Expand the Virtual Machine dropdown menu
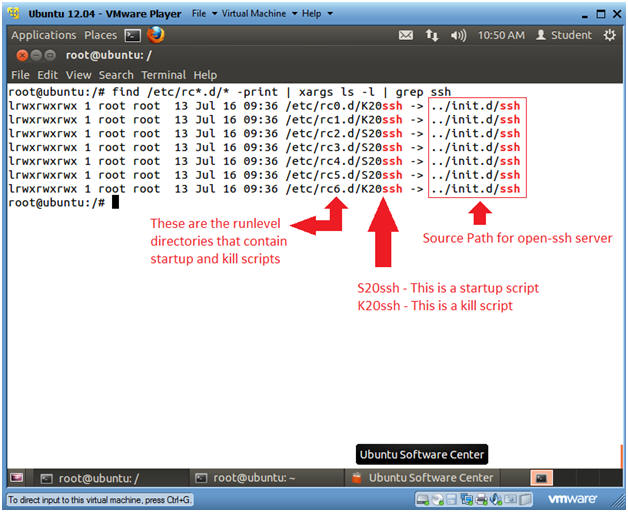 260,14
